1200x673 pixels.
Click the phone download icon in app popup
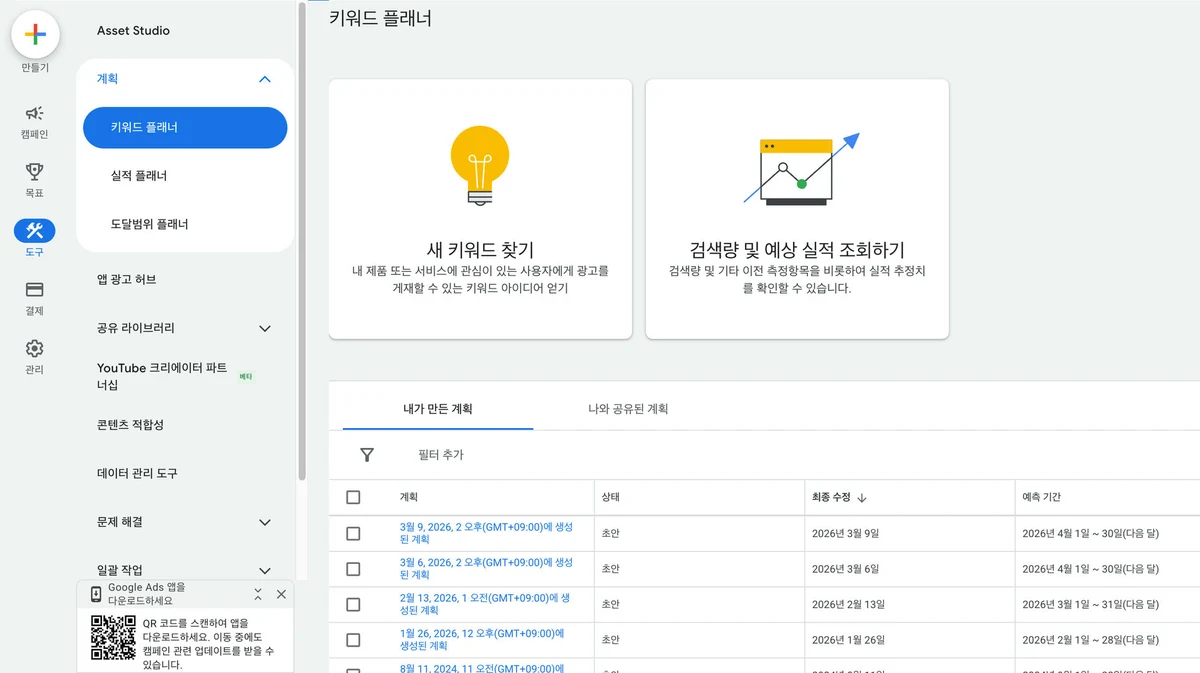[96, 594]
